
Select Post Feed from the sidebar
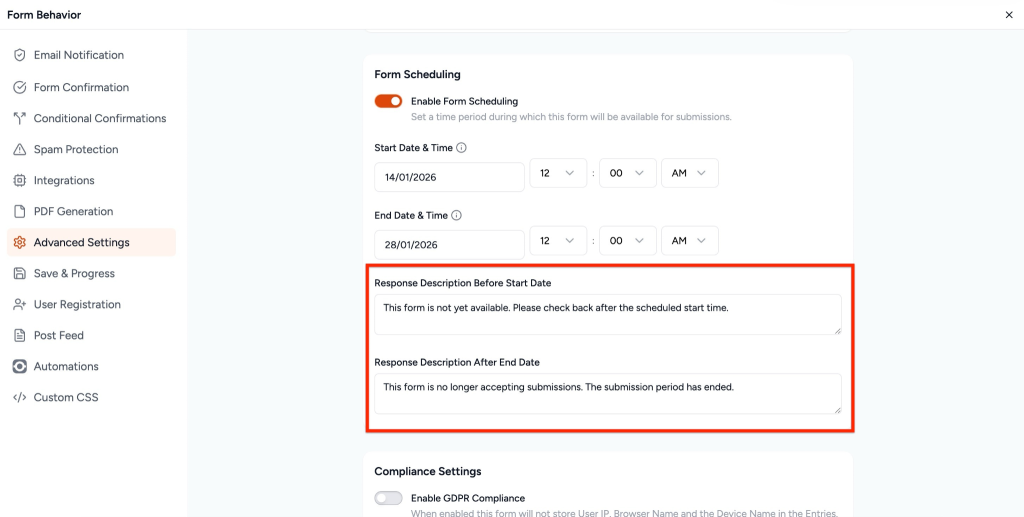coord(58,335)
